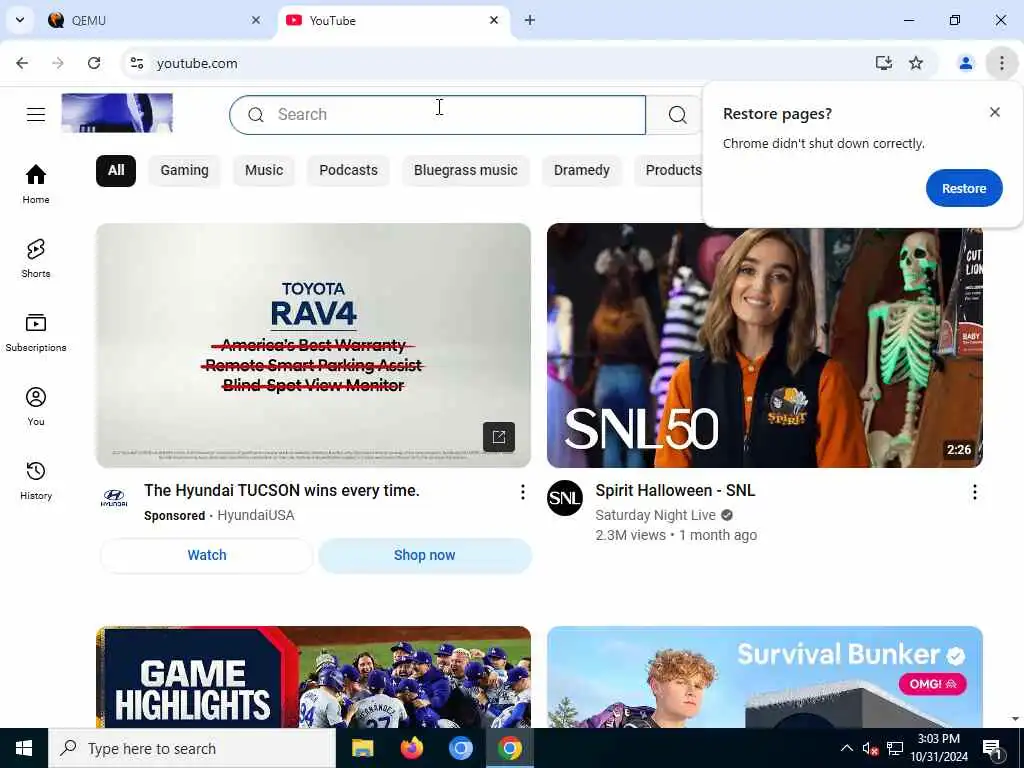Filter by Bluegrass music chip

pos(466,170)
